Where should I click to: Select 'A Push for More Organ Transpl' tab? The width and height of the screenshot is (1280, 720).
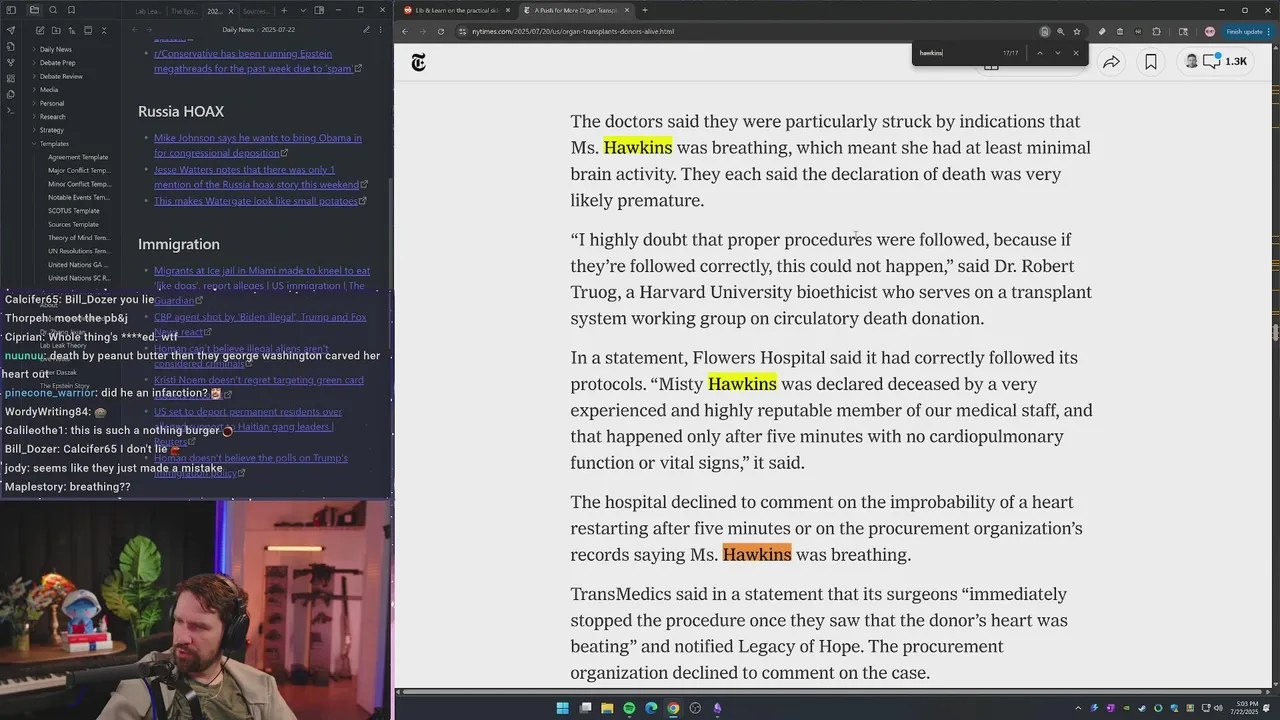click(x=577, y=10)
